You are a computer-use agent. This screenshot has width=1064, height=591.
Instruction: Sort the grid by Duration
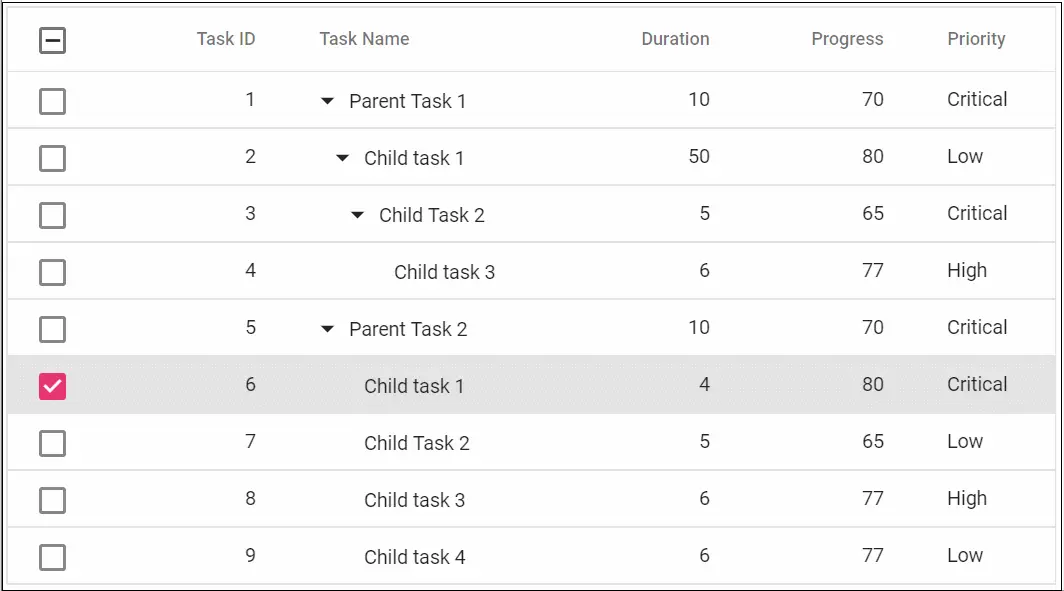(x=675, y=39)
